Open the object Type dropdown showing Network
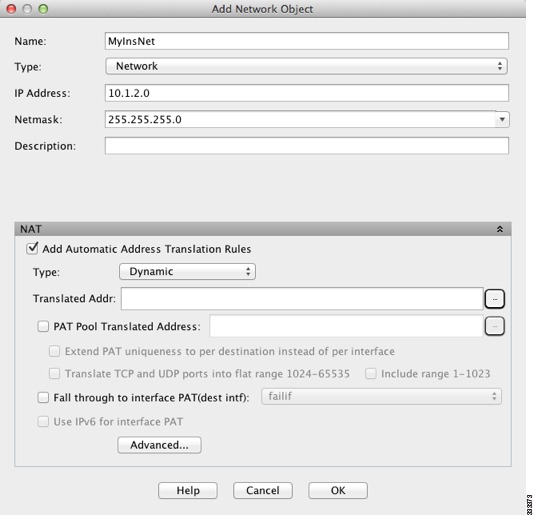The height and width of the screenshot is (515, 534). 307,66
